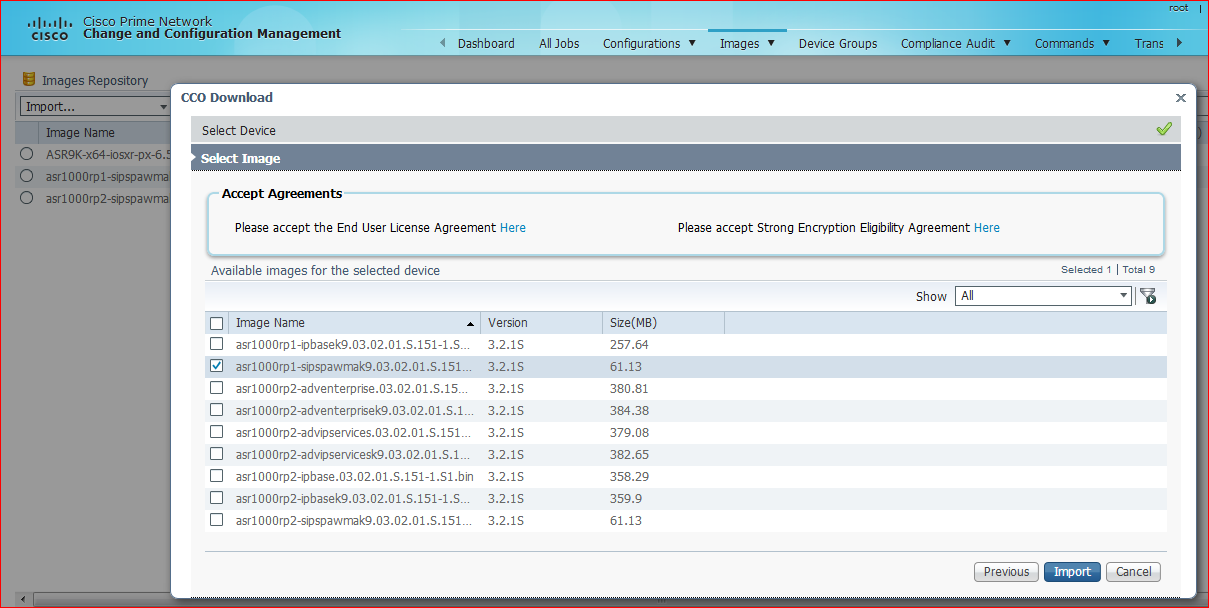Check asr1000rp2-ipbase.03.02.01 image checkbox
Screen dimensions: 1209x608
click(216, 476)
